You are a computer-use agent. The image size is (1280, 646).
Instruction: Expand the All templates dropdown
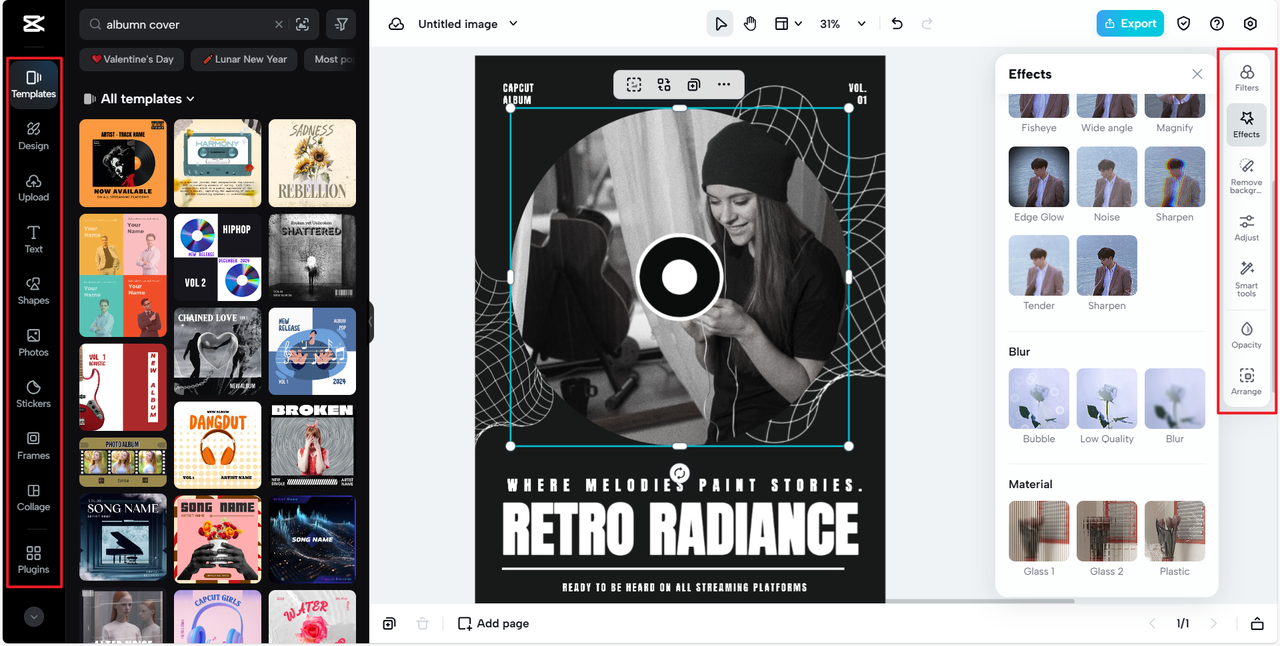pyautogui.click(x=148, y=99)
